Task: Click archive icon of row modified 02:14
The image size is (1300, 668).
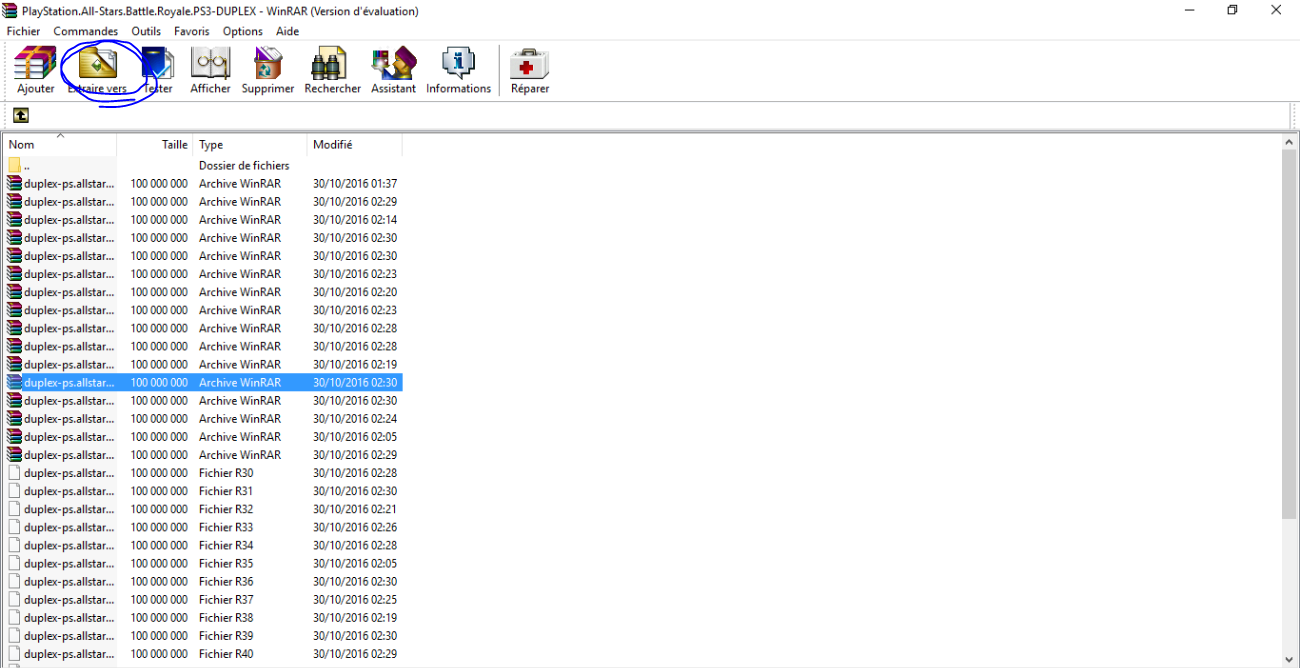Action: point(14,219)
